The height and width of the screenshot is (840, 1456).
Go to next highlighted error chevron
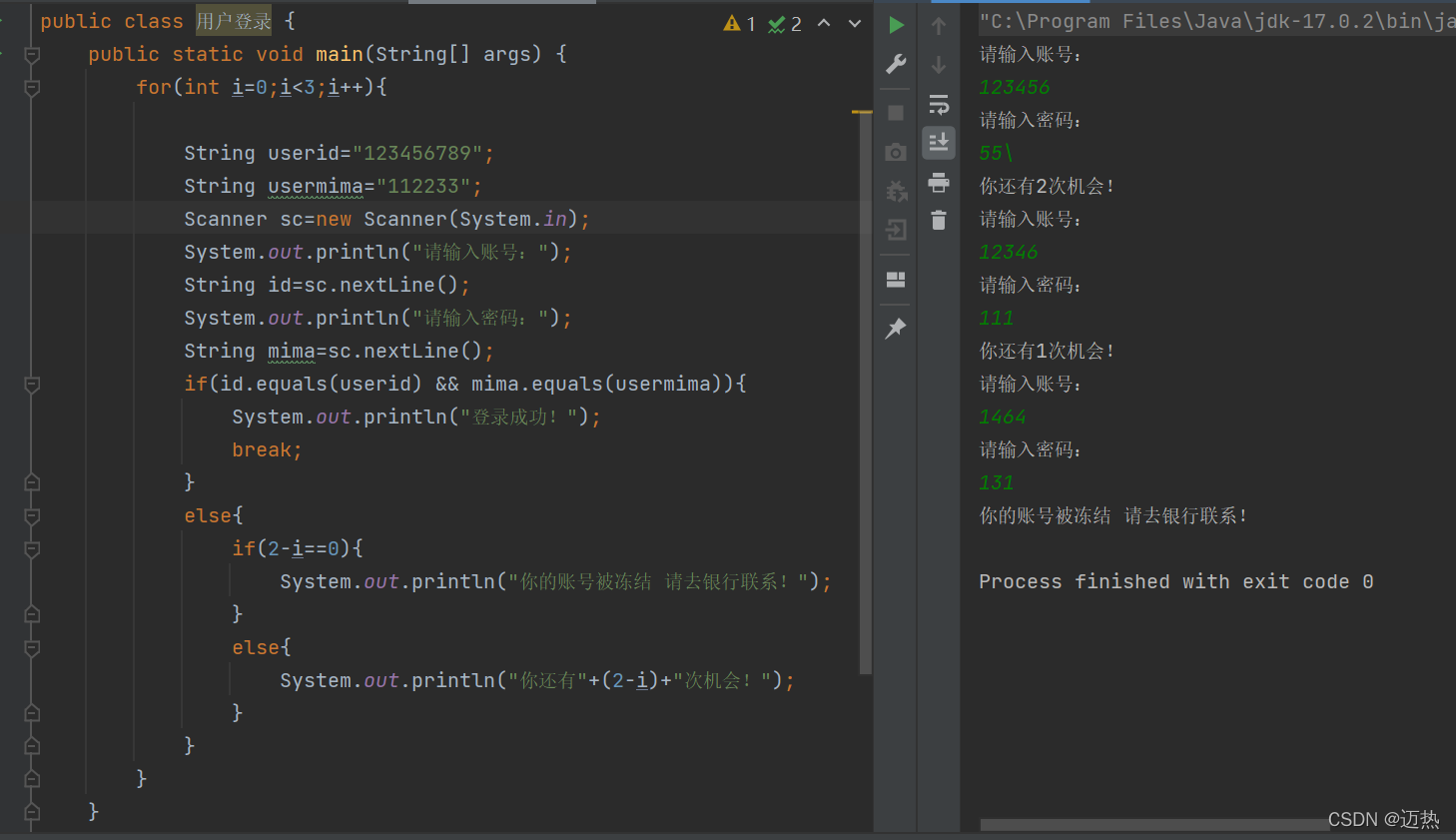click(855, 23)
